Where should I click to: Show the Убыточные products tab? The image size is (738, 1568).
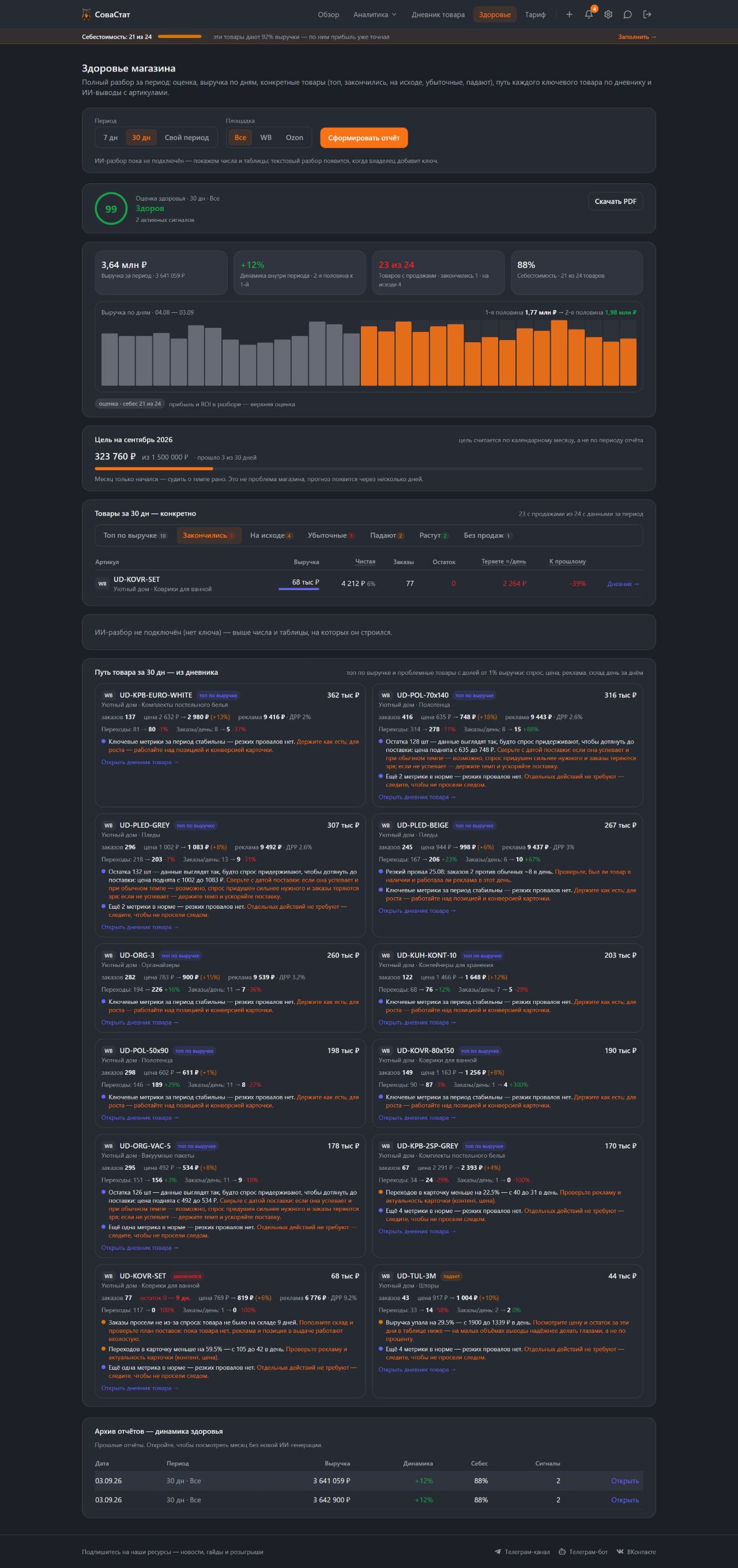(x=332, y=536)
